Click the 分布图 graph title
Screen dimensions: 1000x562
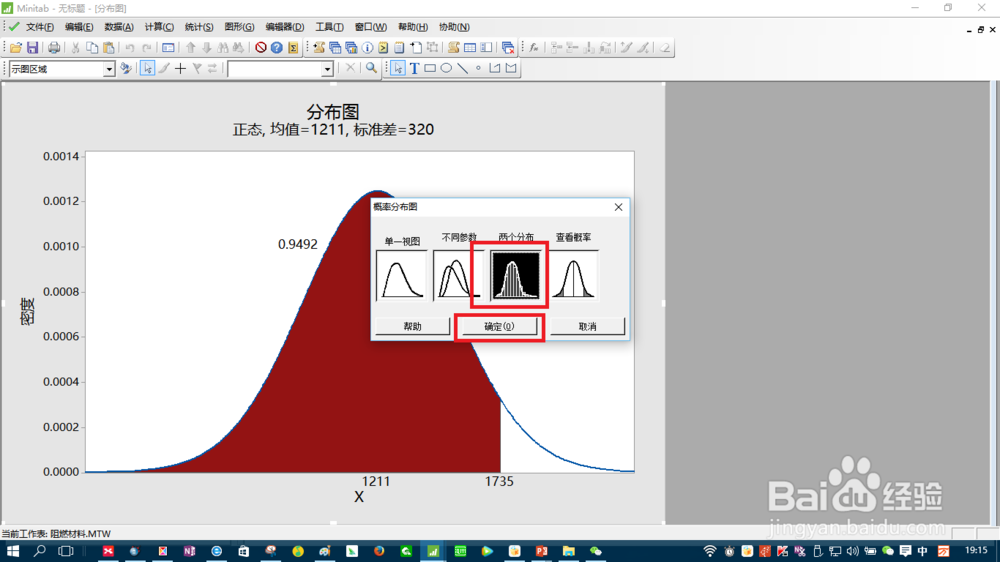333,112
